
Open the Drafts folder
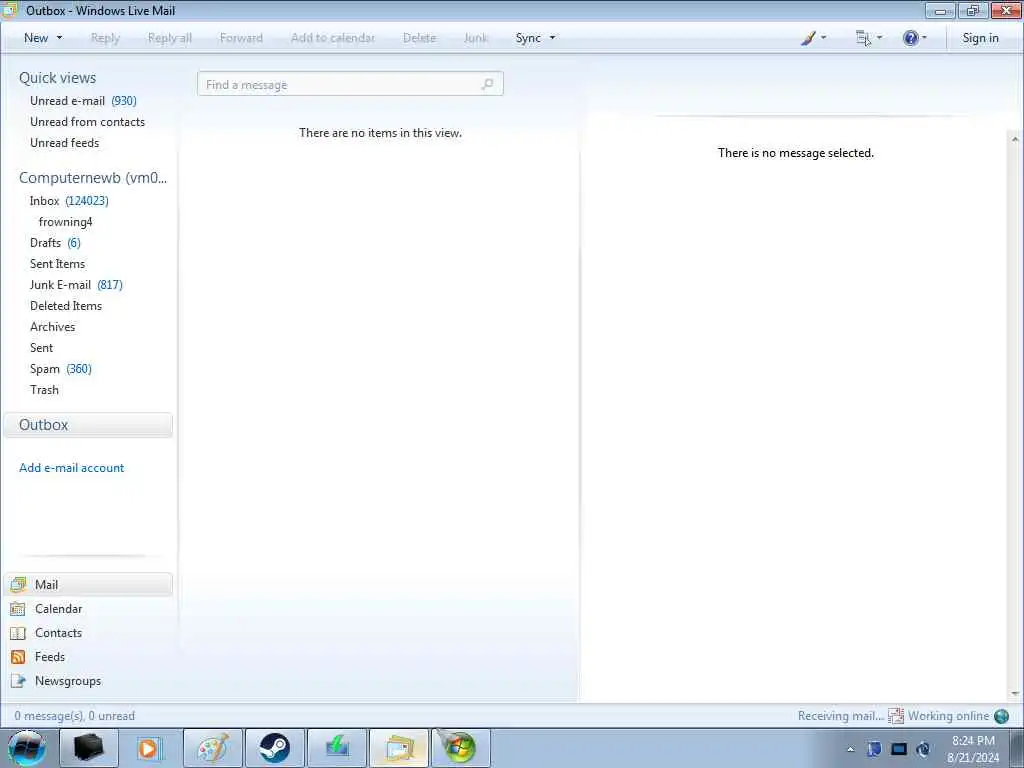tap(56, 243)
